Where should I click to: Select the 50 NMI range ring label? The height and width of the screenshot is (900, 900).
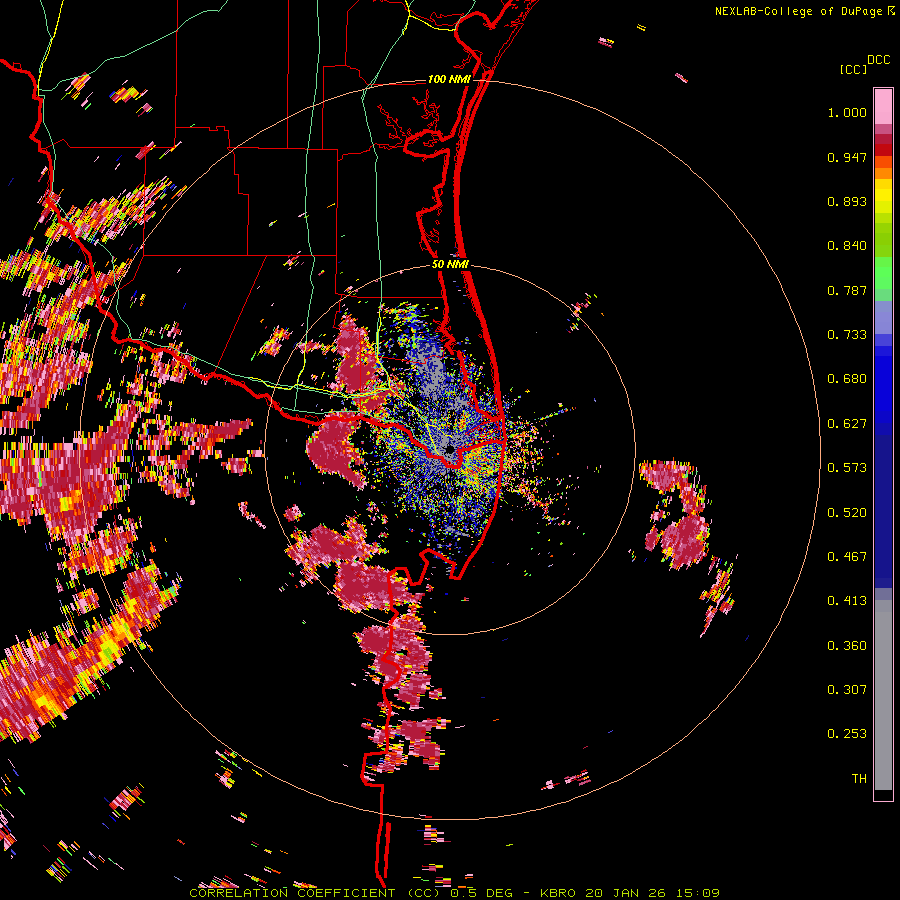[450, 265]
